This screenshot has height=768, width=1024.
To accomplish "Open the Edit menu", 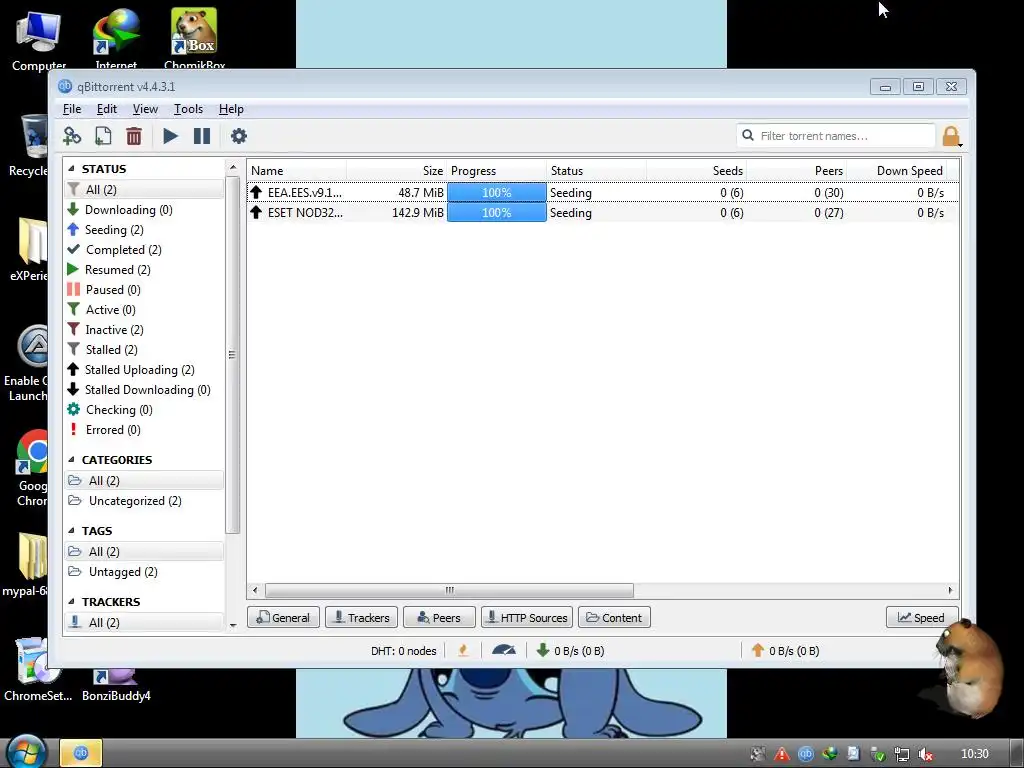I will [x=106, y=109].
